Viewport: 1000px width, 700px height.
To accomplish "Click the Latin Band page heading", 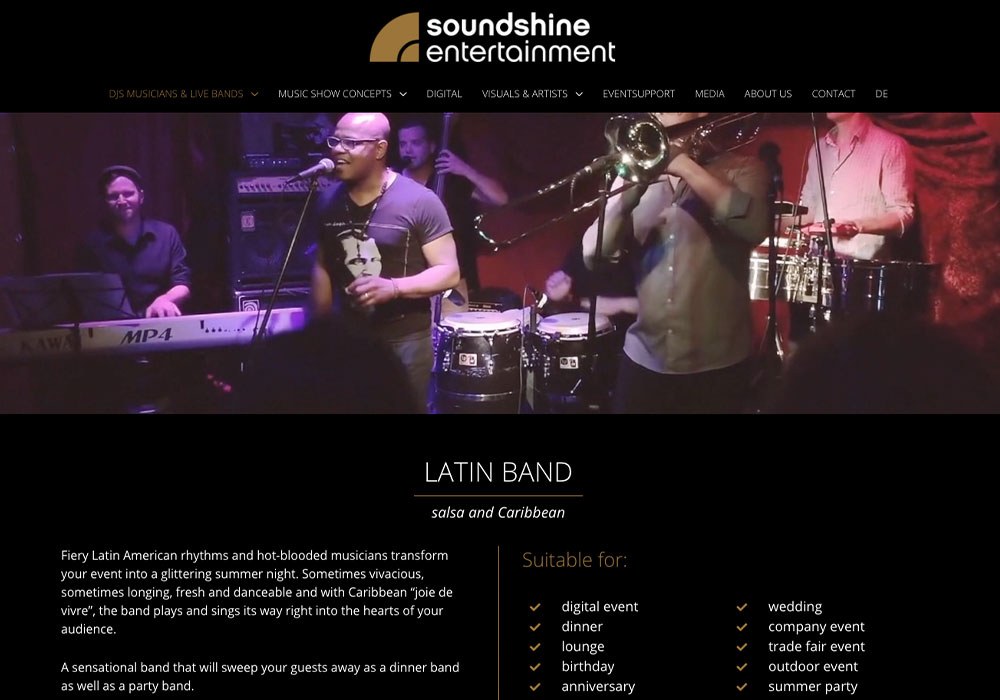I will pos(498,472).
